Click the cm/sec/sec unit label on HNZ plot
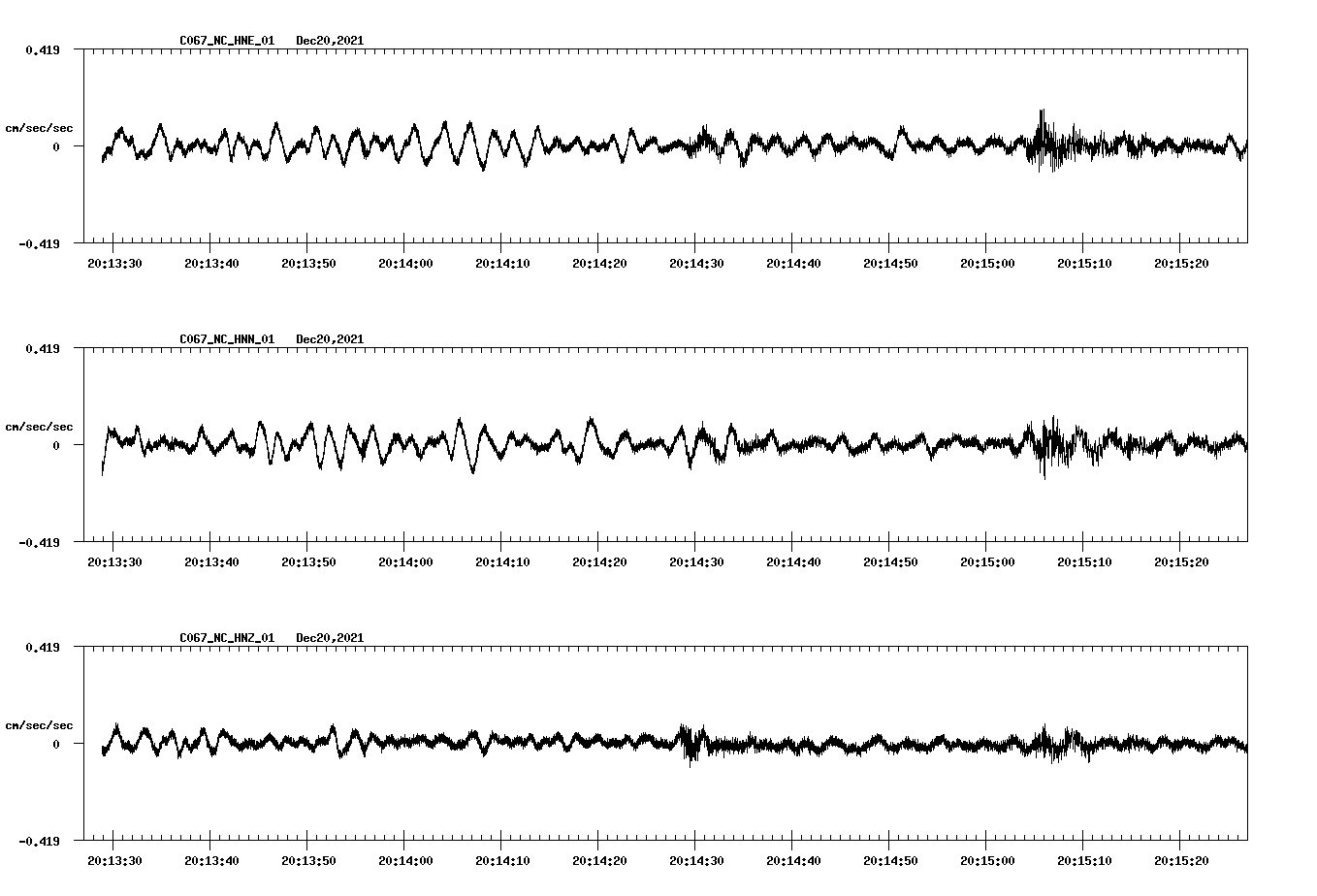This screenshot has width=1317, height=896. point(39,725)
